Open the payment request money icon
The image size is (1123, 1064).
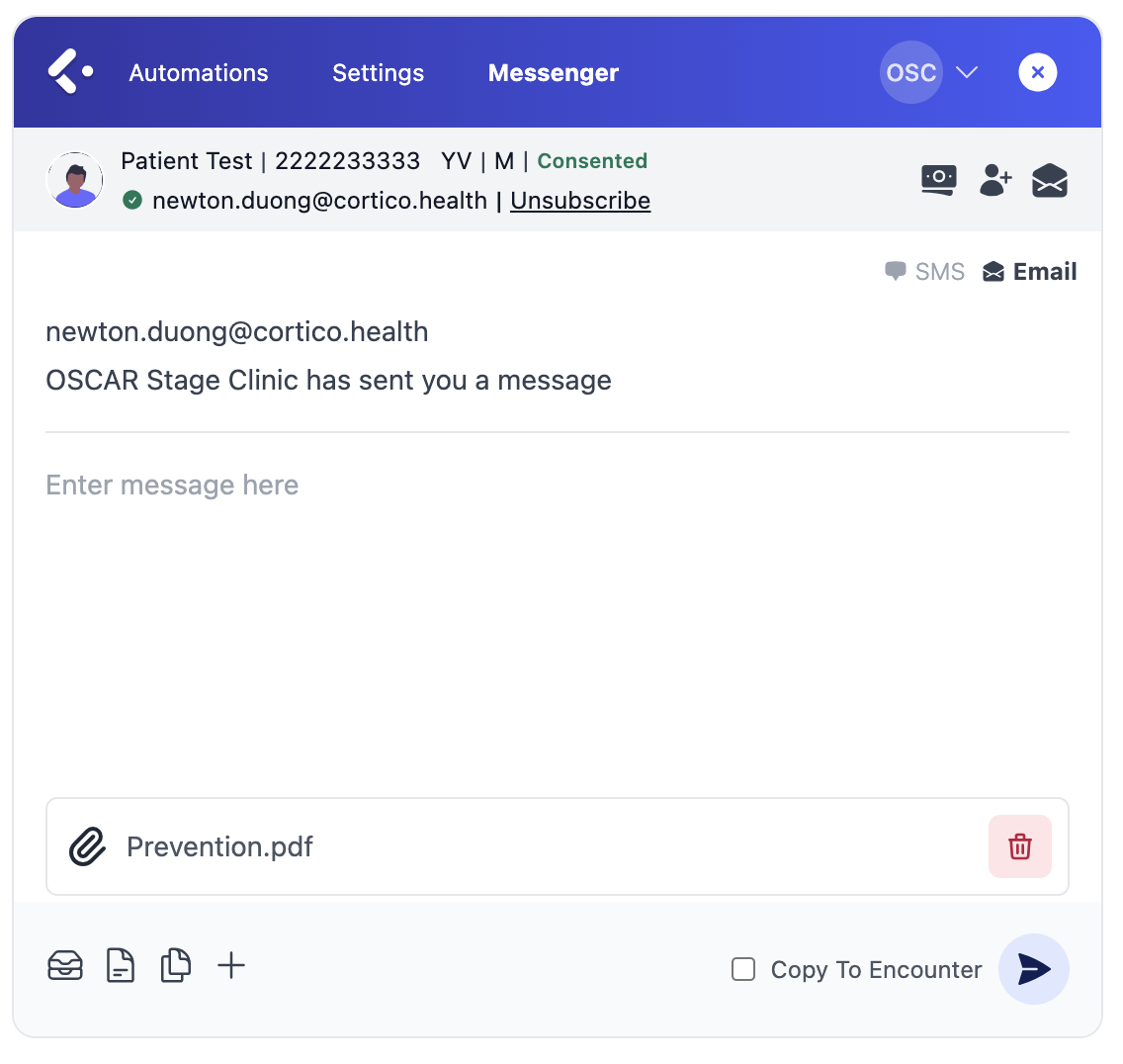(938, 179)
